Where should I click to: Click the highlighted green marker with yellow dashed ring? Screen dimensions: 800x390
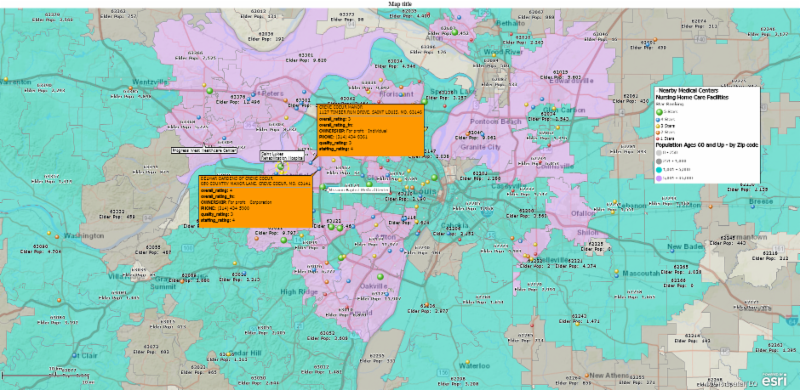(280, 166)
